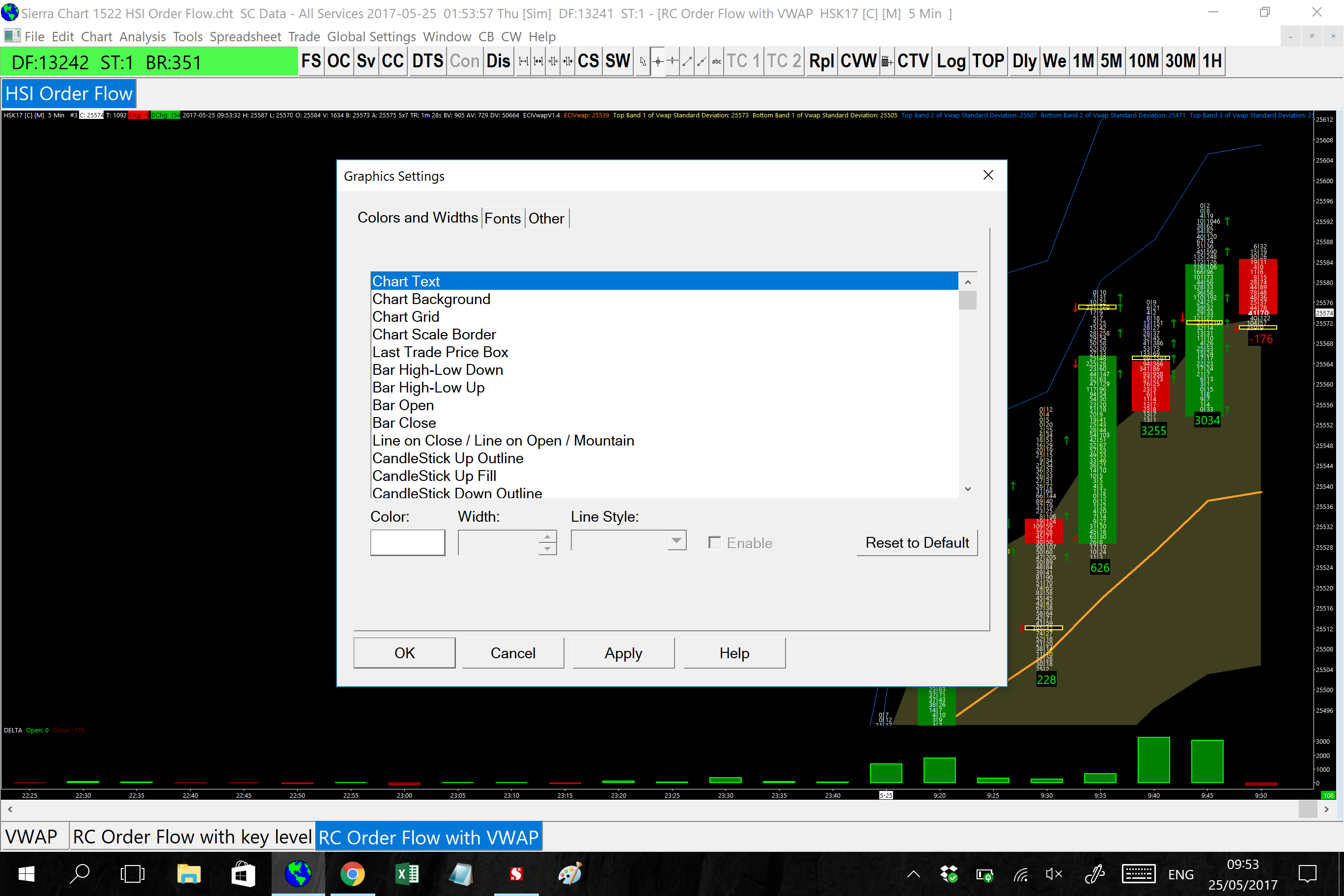Activate the chart values crosshair tool

658,61
